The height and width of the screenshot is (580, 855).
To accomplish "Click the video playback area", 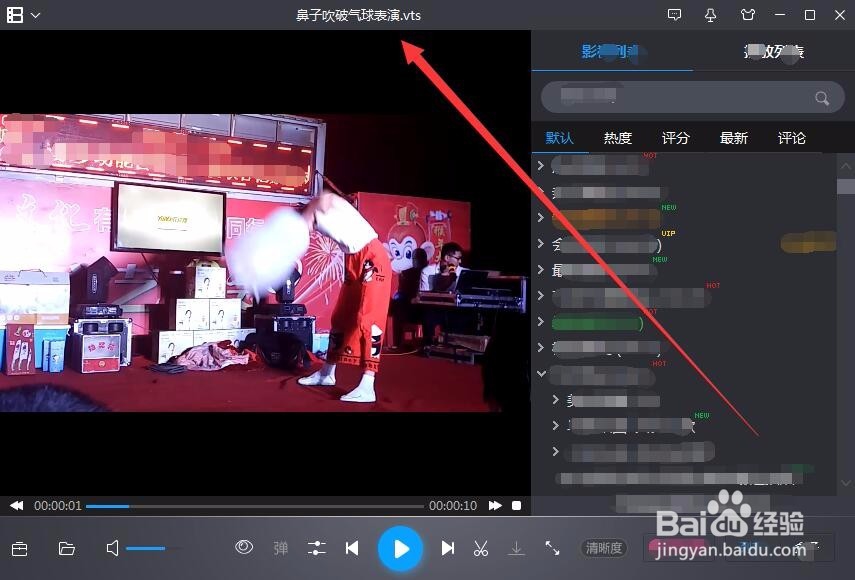I will 265,263.
